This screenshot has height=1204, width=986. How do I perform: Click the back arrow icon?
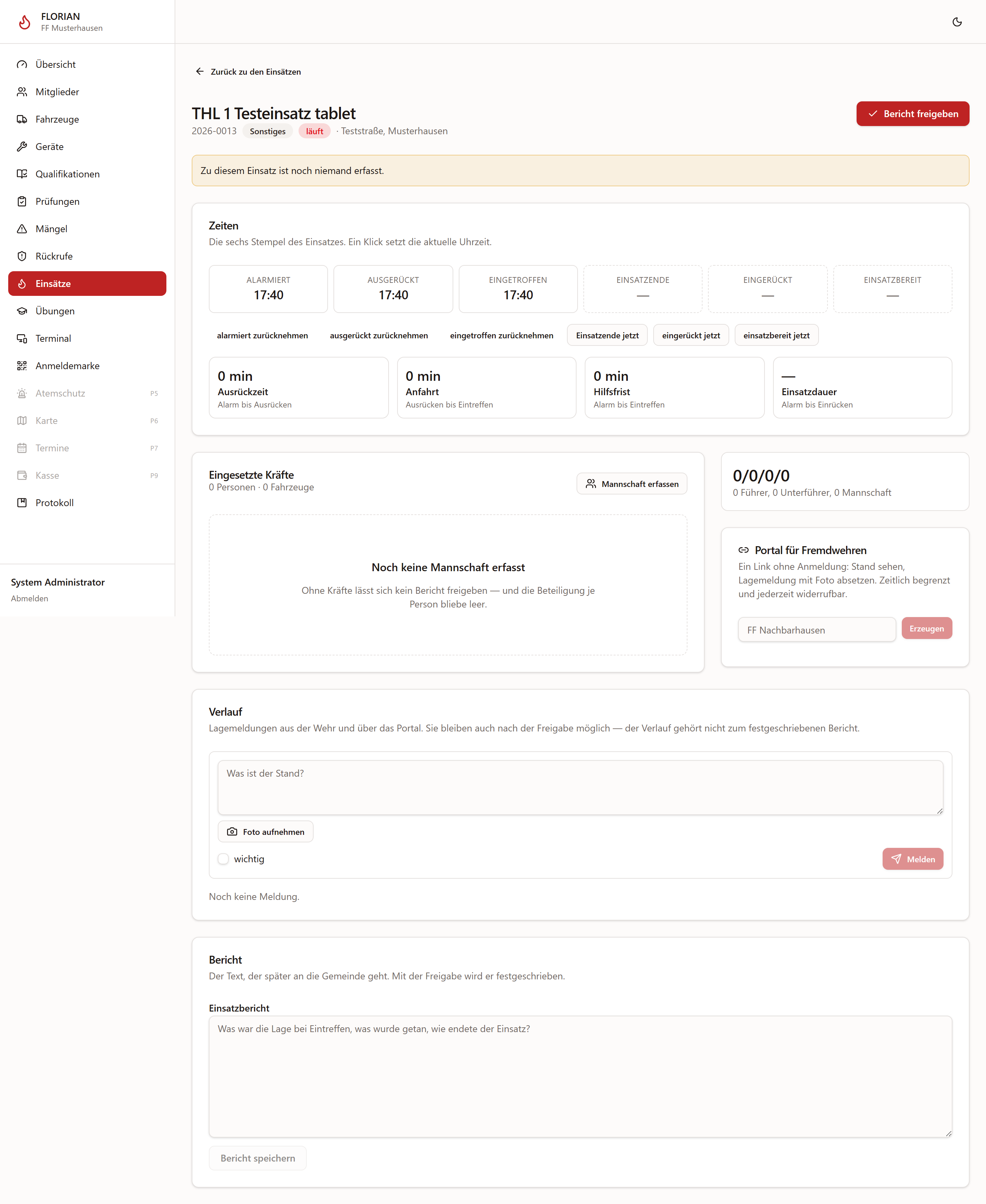(x=199, y=71)
